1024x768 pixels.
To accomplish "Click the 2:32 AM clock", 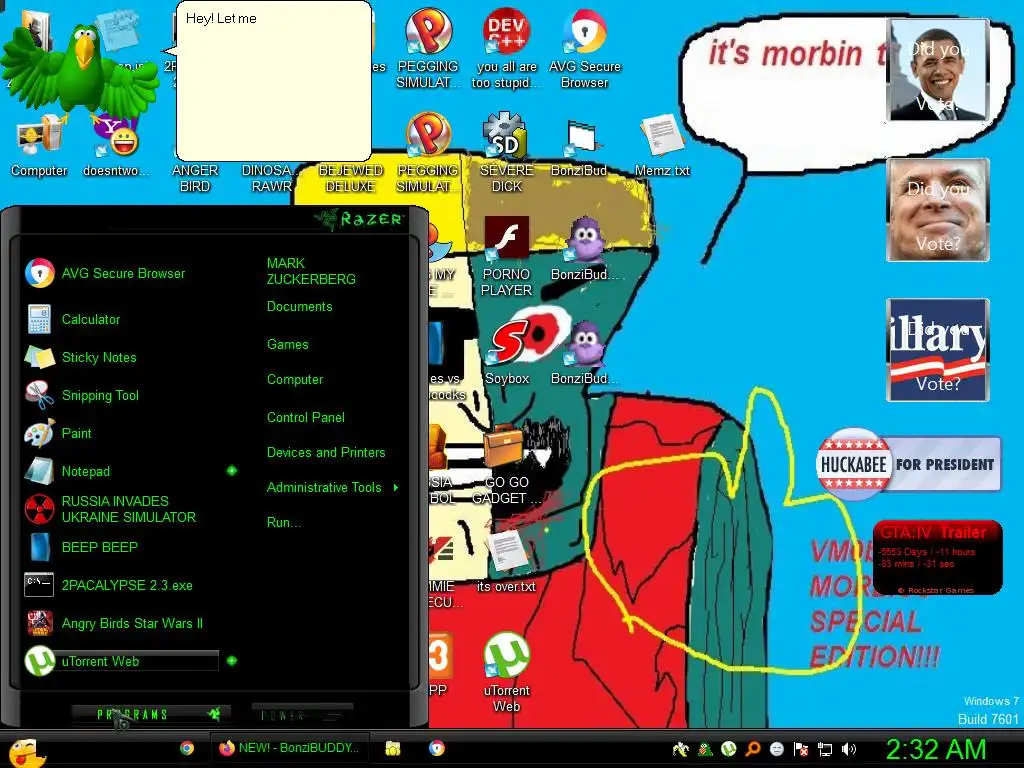I will pos(936,749).
